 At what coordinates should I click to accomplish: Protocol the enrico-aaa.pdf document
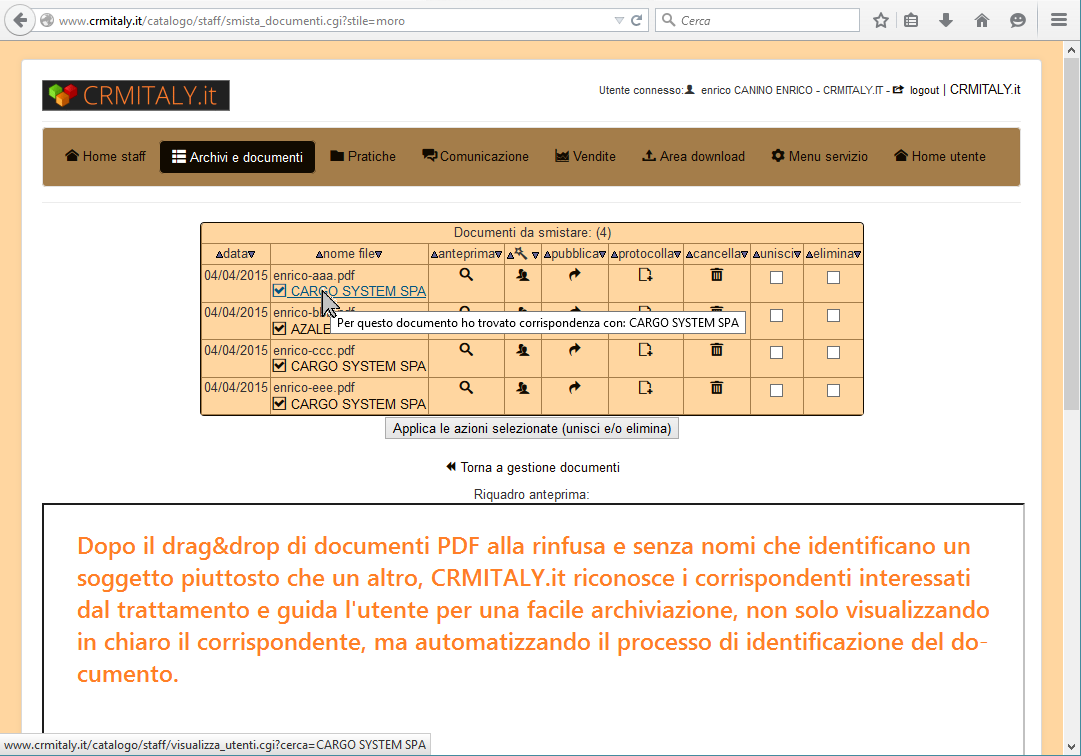click(645, 275)
